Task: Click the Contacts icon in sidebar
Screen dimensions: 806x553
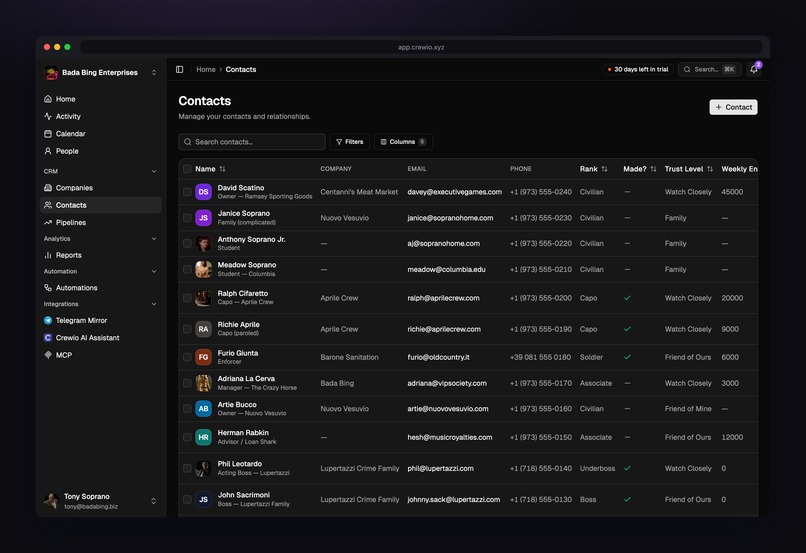Action: pyautogui.click(x=48, y=205)
